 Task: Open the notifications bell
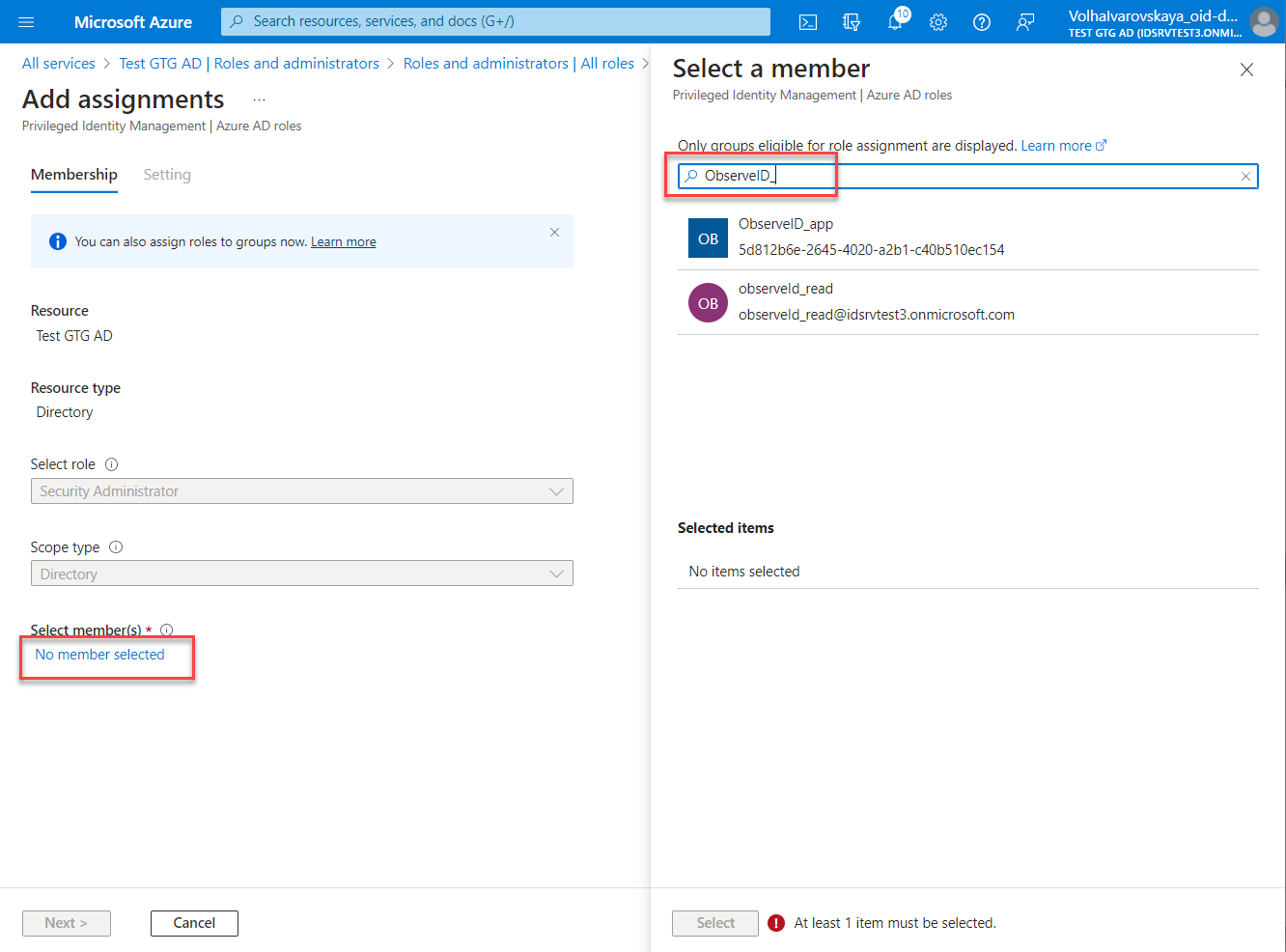(895, 22)
